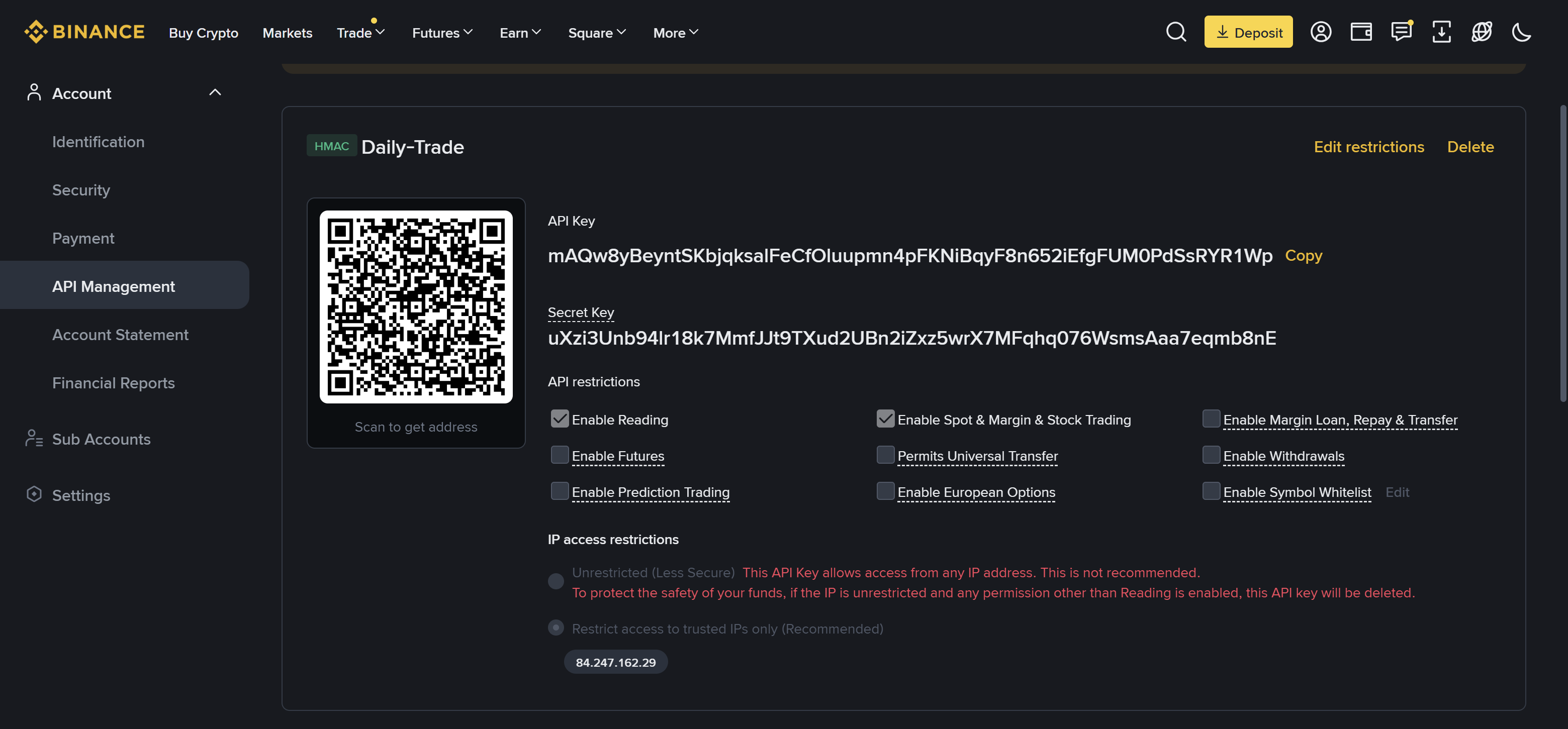Screen dimensions: 1568x729
Task: Click the Settings hexagon icon
Action: point(34,494)
